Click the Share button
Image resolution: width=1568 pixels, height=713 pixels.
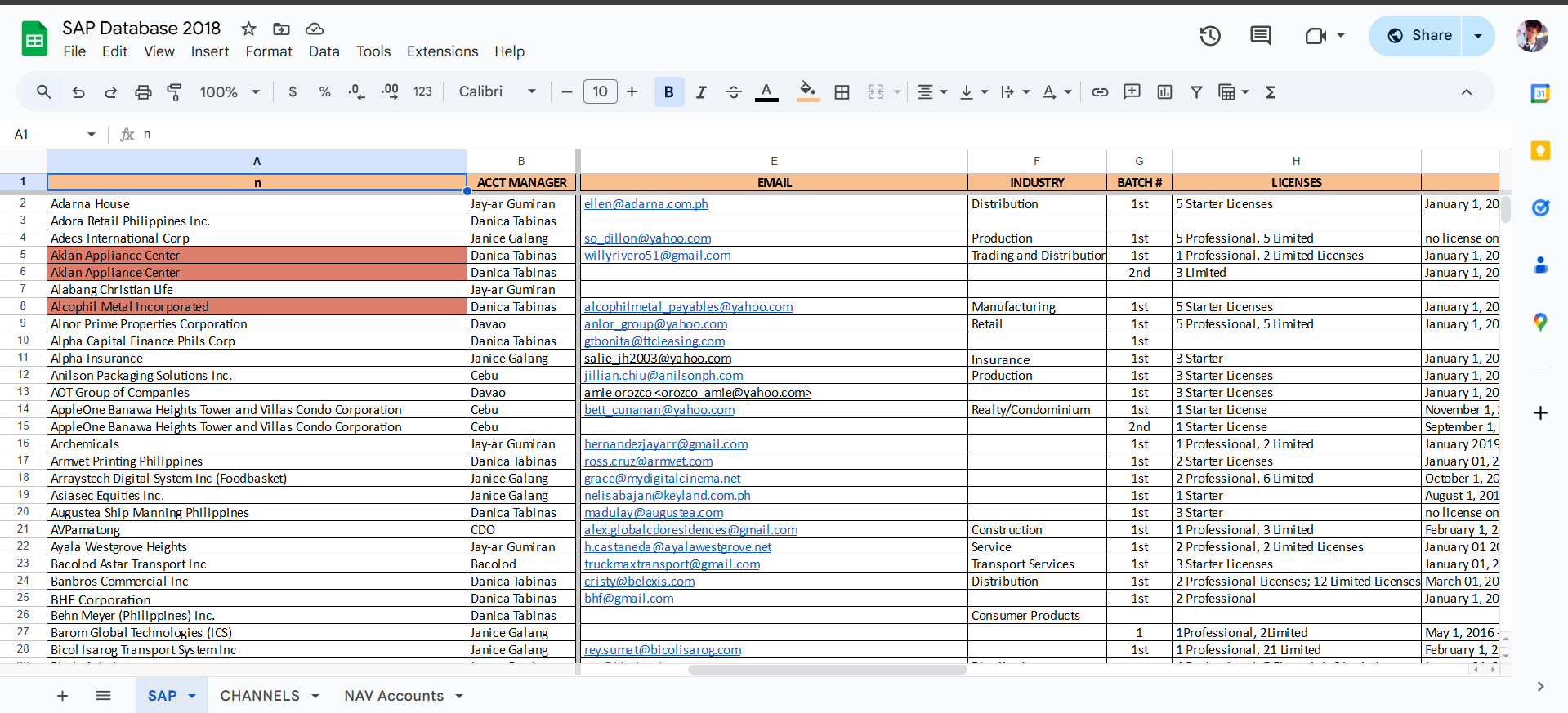(x=1420, y=36)
